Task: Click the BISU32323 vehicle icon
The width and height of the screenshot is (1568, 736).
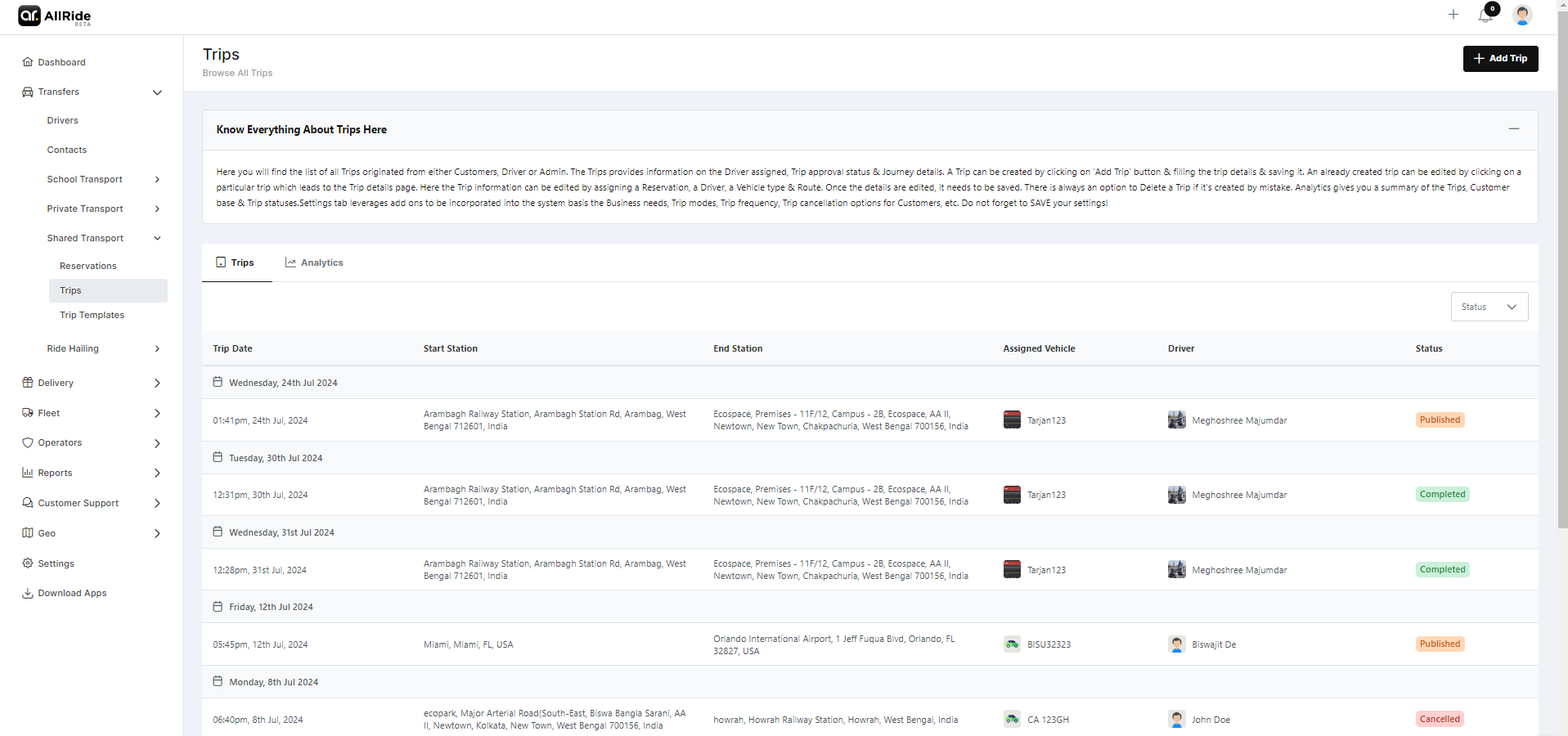Action: tap(1012, 644)
